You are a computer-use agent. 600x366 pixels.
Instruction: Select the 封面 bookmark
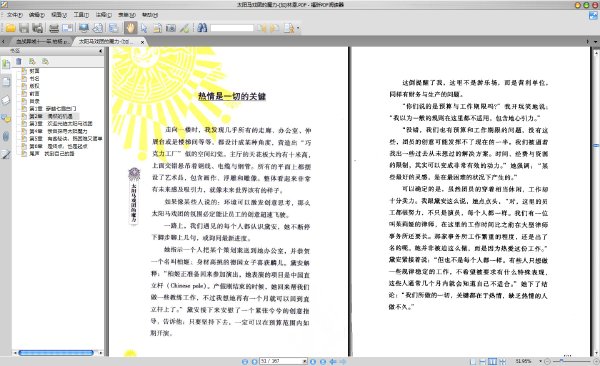[34, 71]
